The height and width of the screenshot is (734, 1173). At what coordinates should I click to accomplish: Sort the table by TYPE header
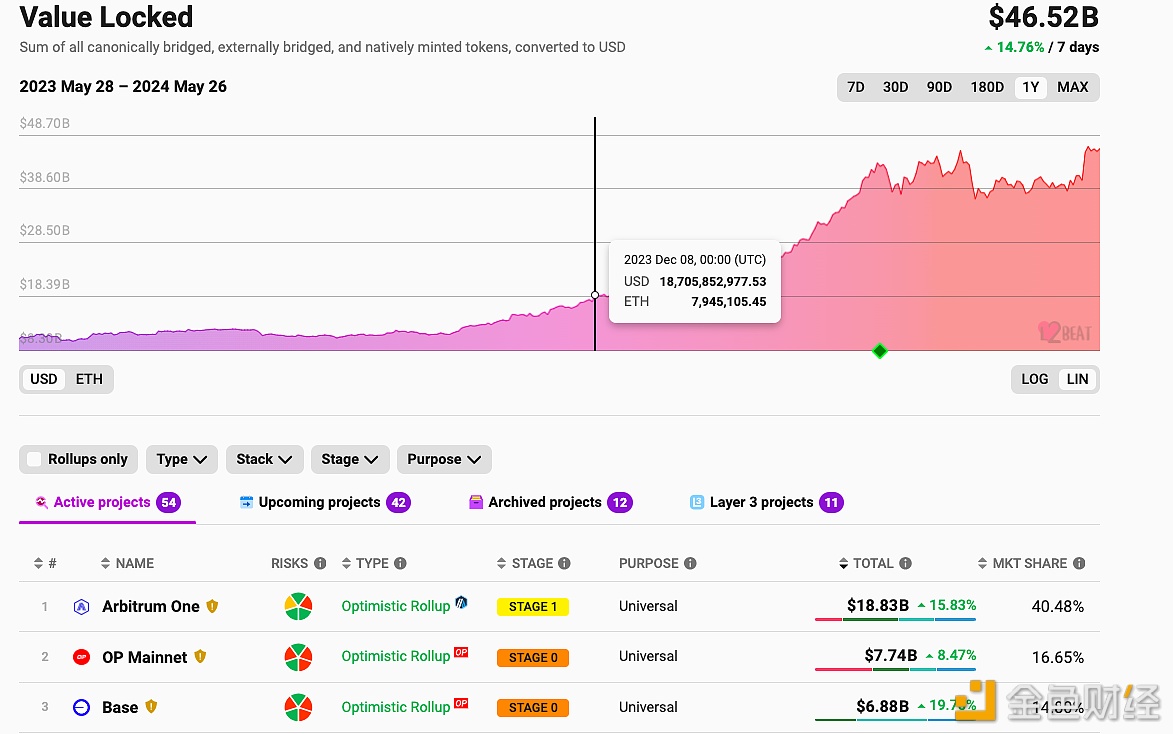click(x=365, y=563)
